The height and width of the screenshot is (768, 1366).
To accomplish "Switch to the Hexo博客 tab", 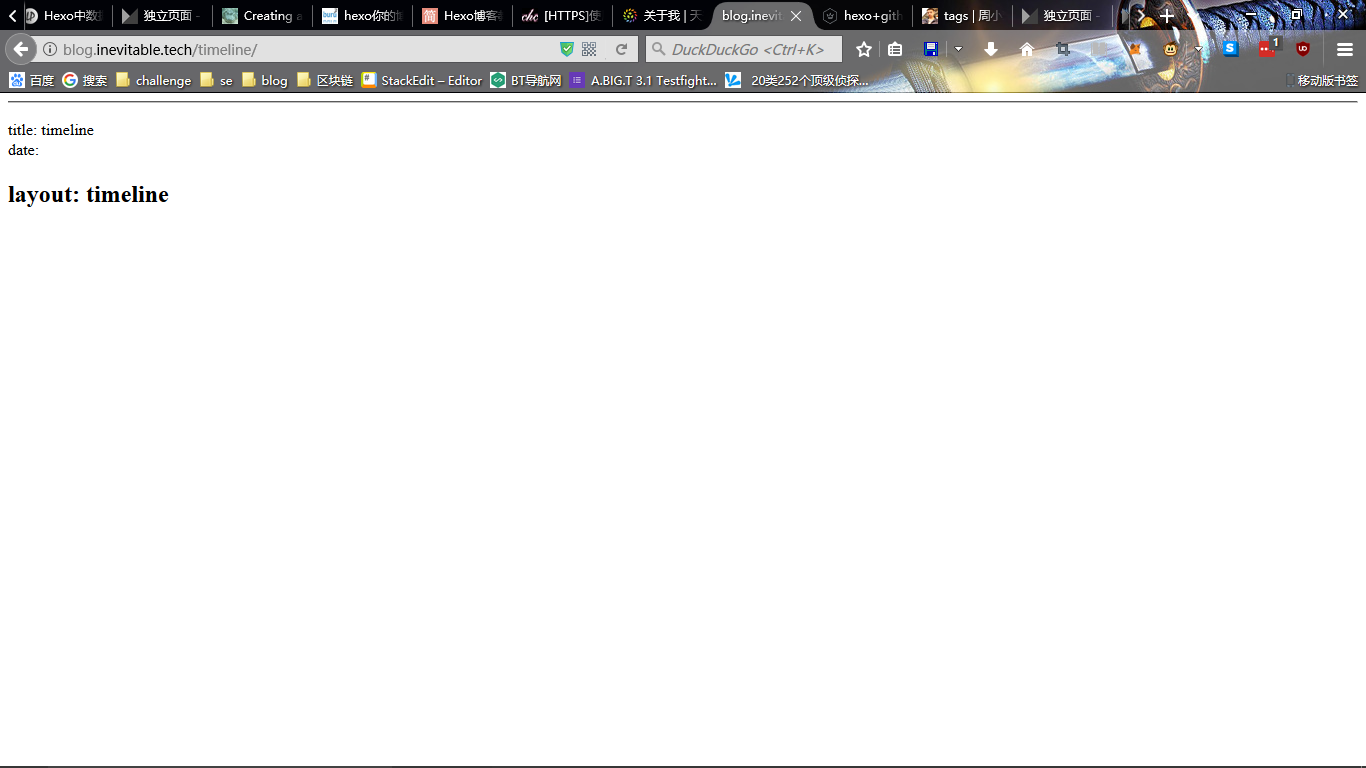I will [460, 15].
